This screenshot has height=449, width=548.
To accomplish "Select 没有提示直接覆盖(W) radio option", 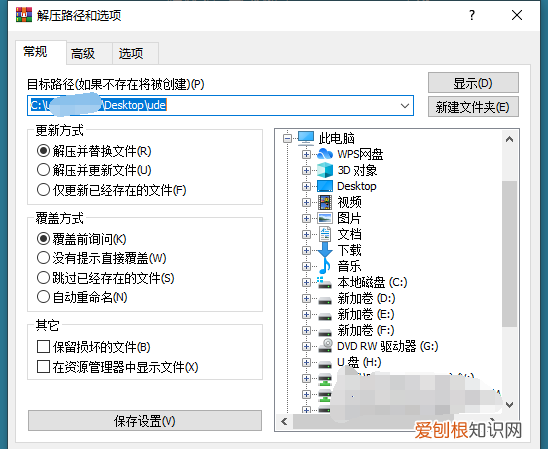I will [101, 258].
